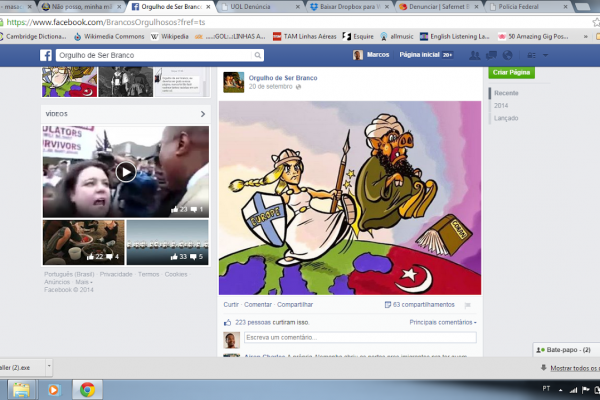Screen dimensions: 600x400
Task: Click the Orgulho de Ser Branco page name link
Action: 283,78
